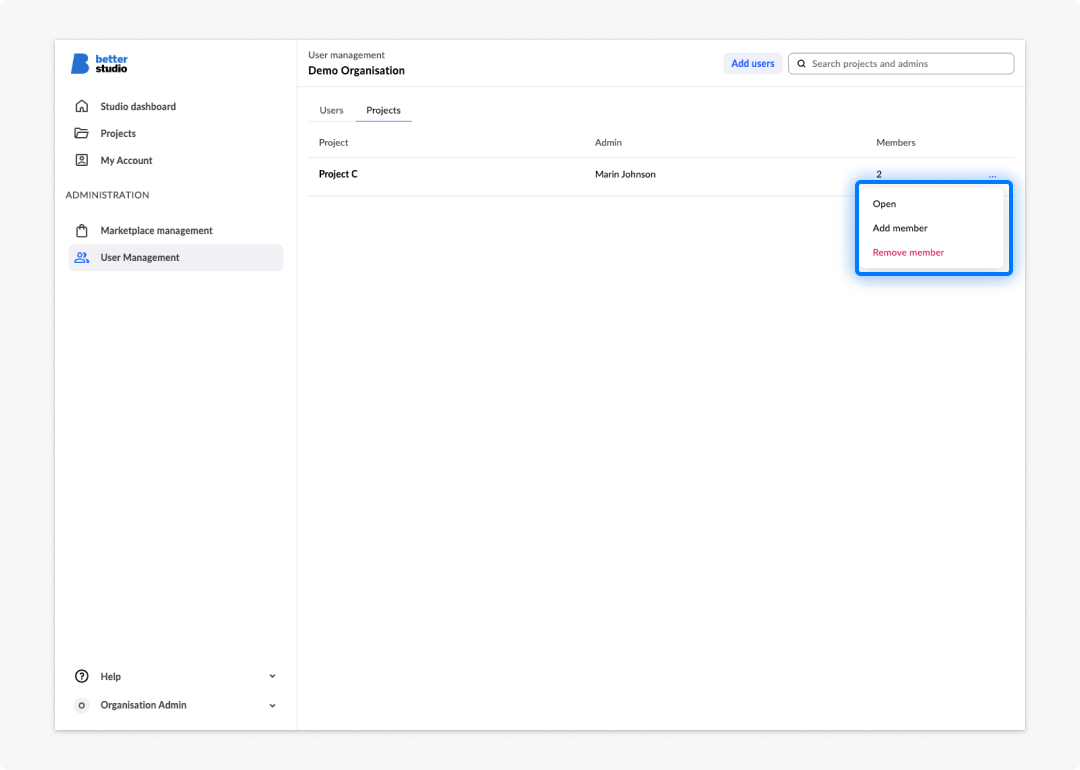The height and width of the screenshot is (770, 1080).
Task: Click the Project column header
Action: pos(333,143)
